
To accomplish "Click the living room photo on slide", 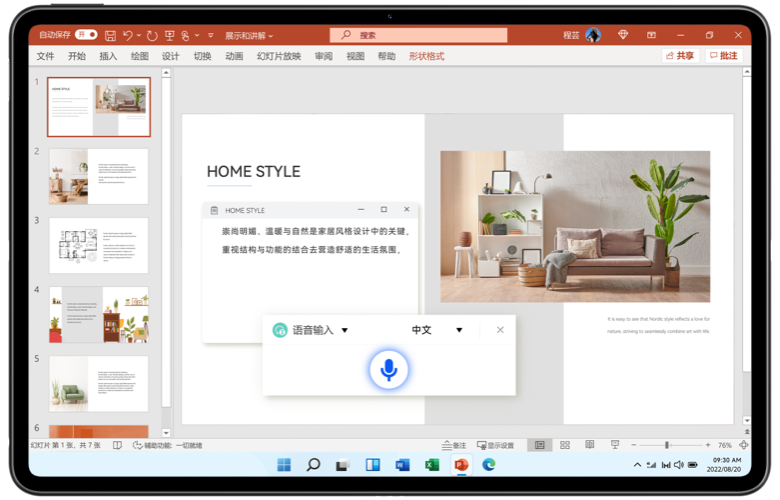I will tap(575, 226).
